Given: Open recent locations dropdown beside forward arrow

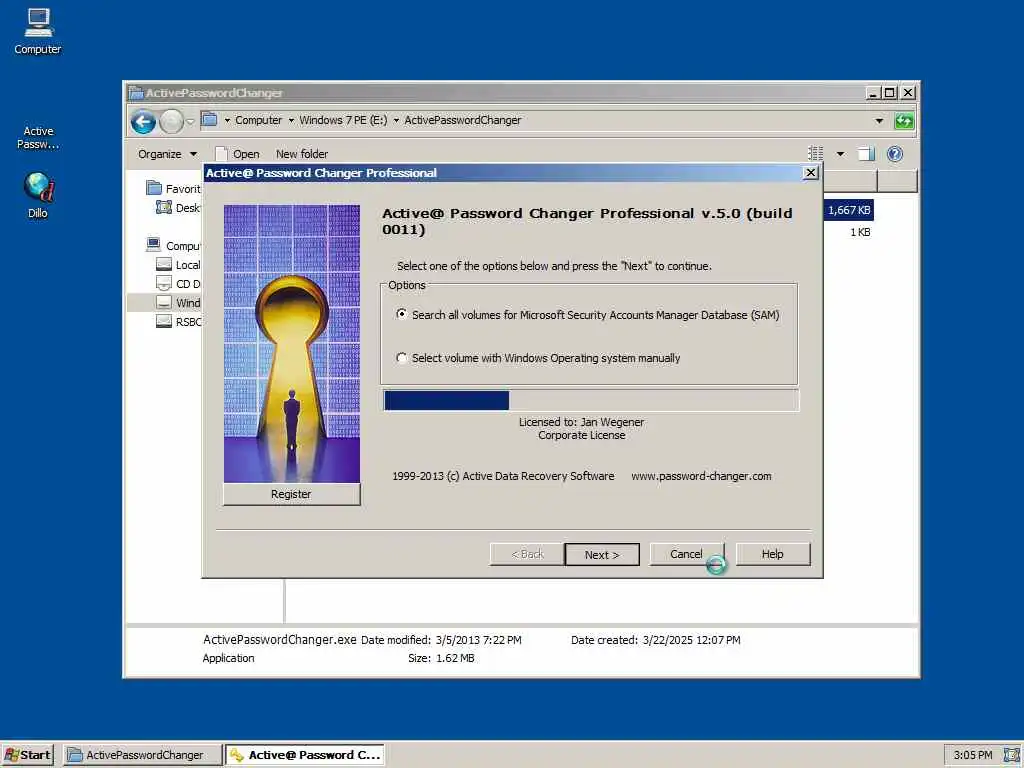Looking at the screenshot, I should (x=190, y=121).
